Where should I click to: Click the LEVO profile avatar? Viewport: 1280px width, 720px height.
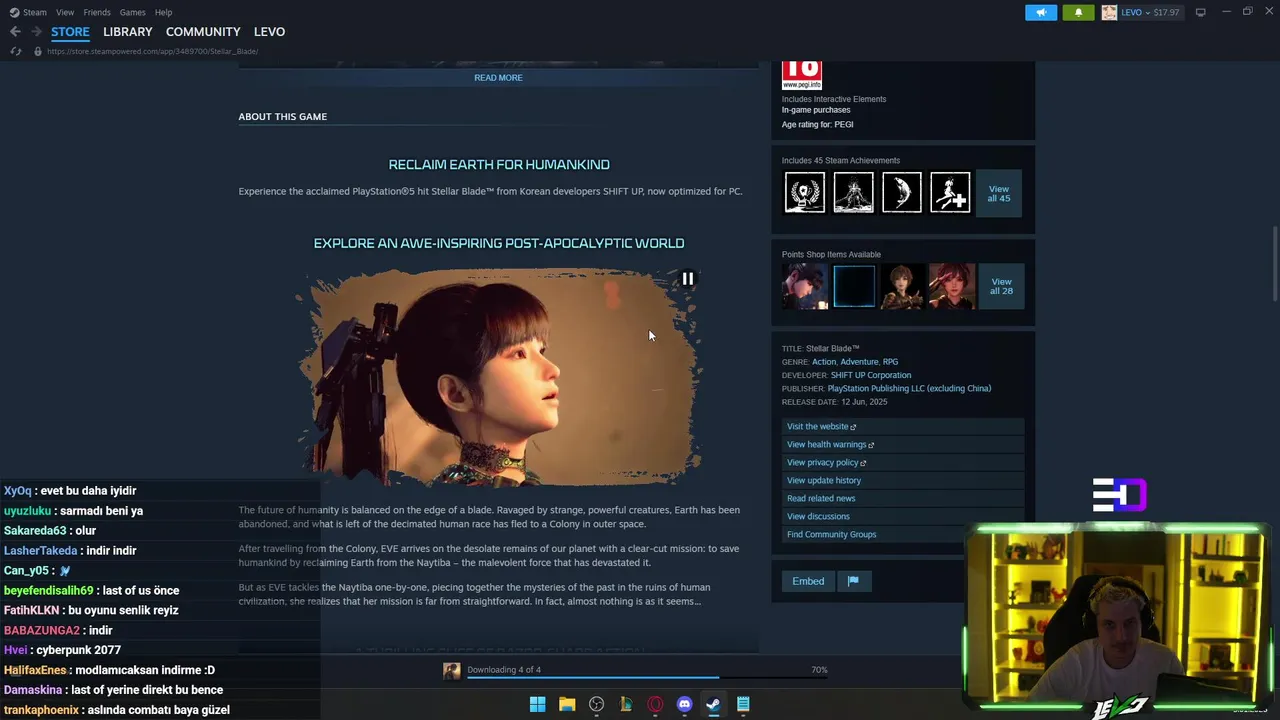(x=1109, y=12)
